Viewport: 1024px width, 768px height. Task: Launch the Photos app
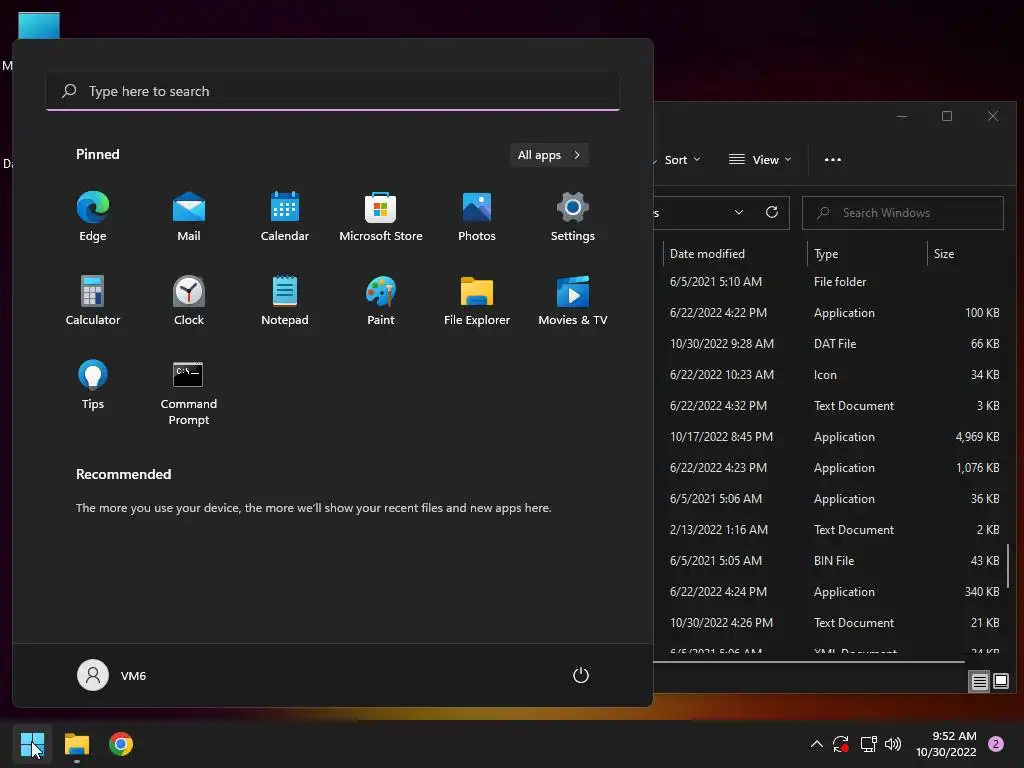coord(477,217)
